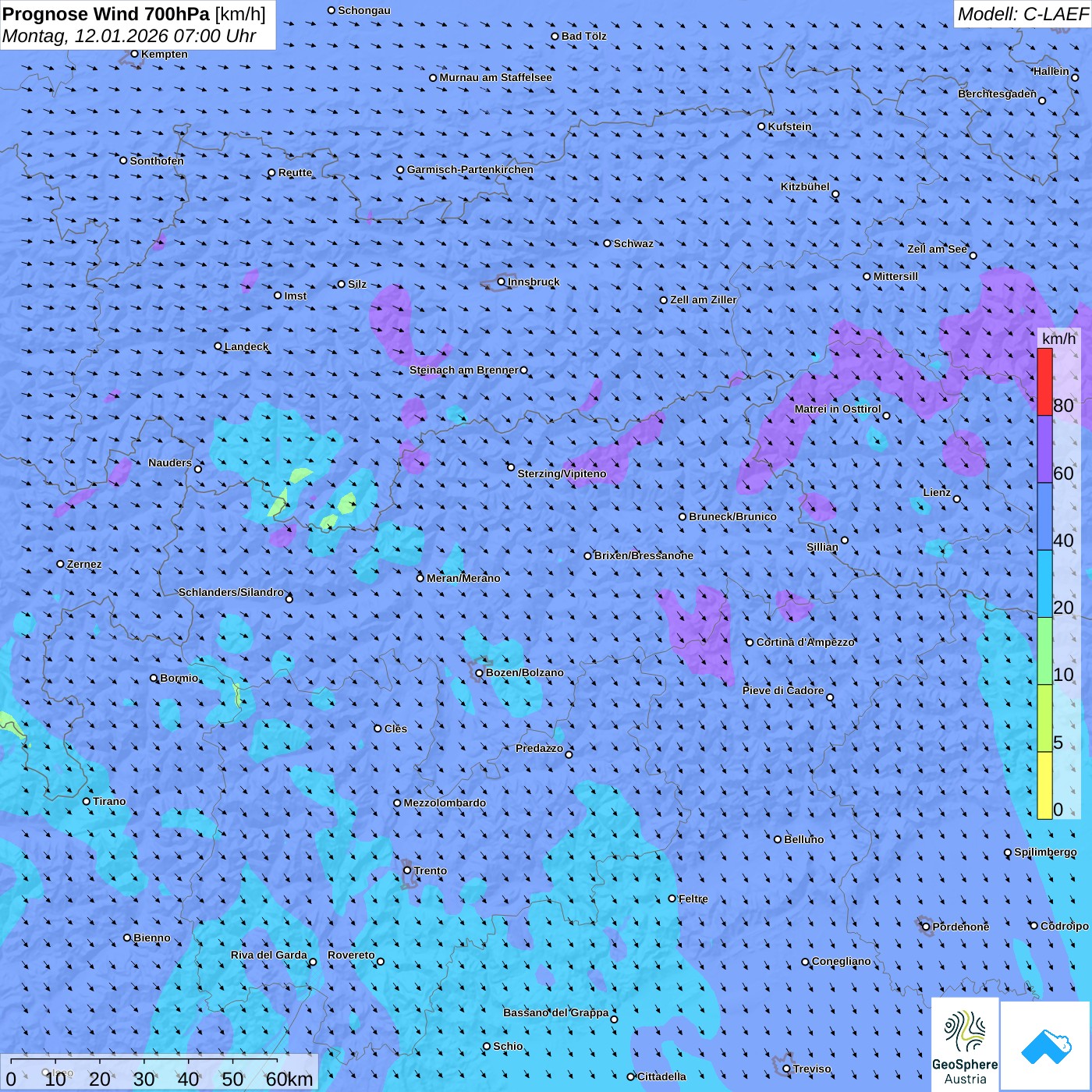
Task: Click the 'Bruneck/Brunico' label
Action: [x=732, y=516]
